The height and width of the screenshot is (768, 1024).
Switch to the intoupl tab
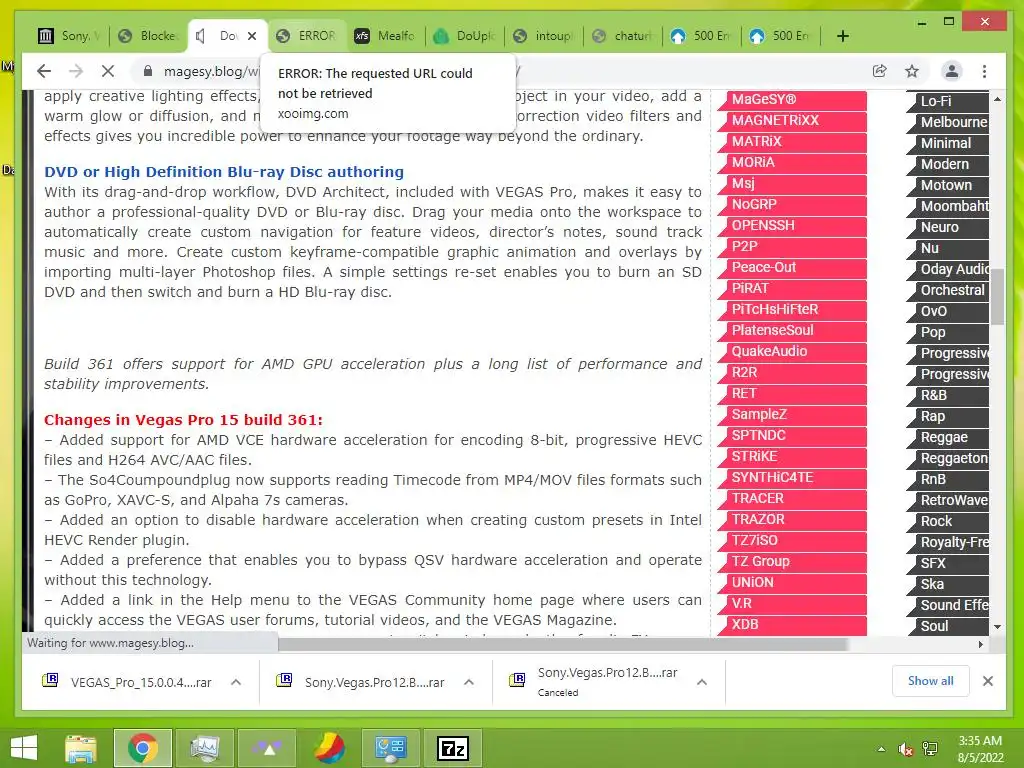(544, 36)
